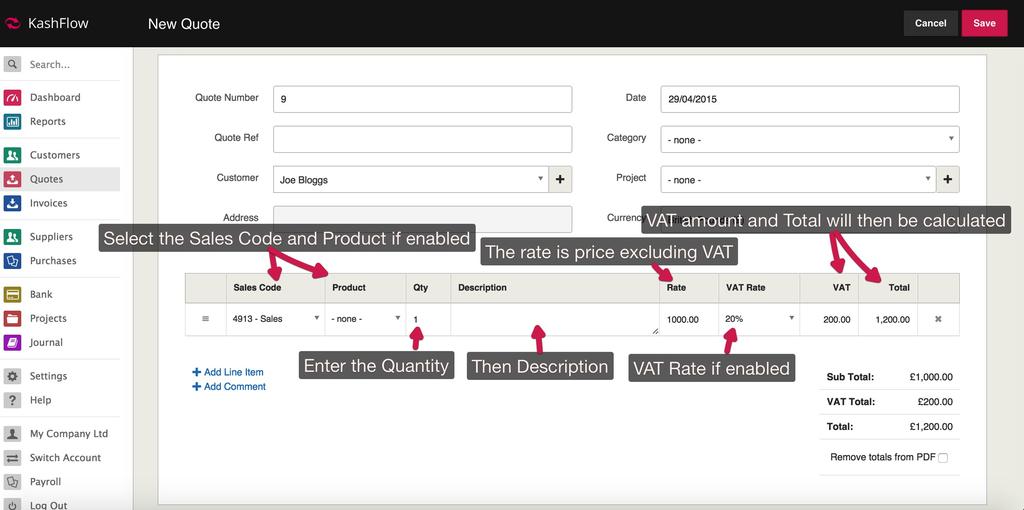The width and height of the screenshot is (1024, 510).
Task: Click the Reports chart icon
Action: pos(12,122)
